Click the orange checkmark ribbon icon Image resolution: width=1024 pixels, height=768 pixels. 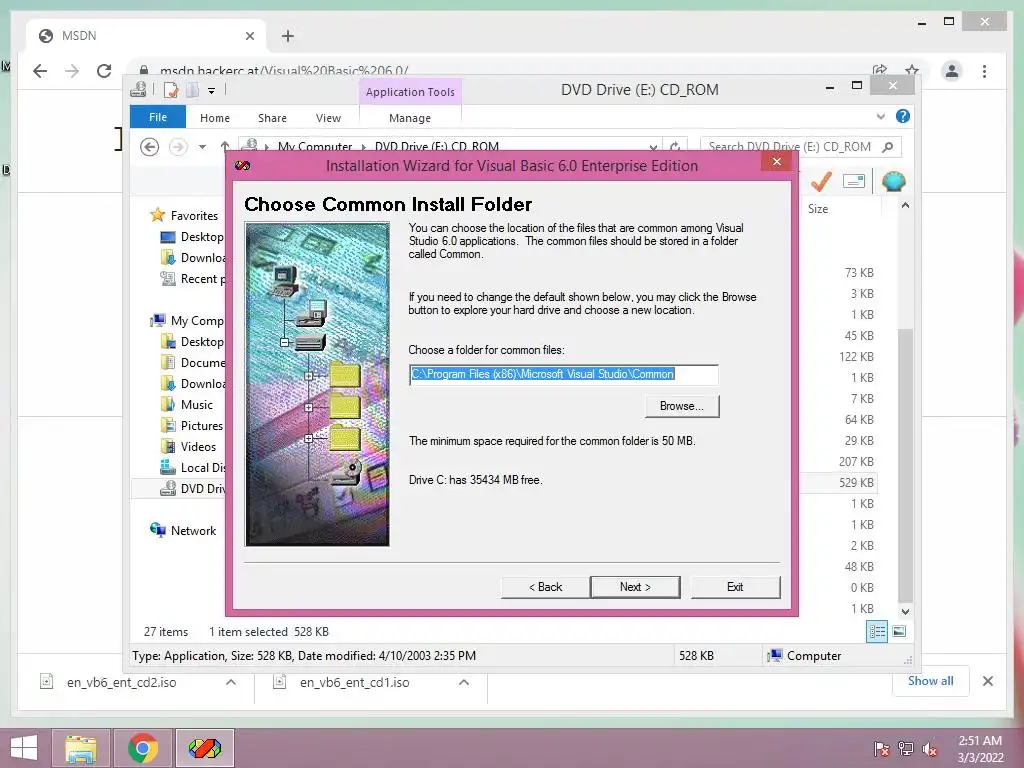[x=821, y=181]
